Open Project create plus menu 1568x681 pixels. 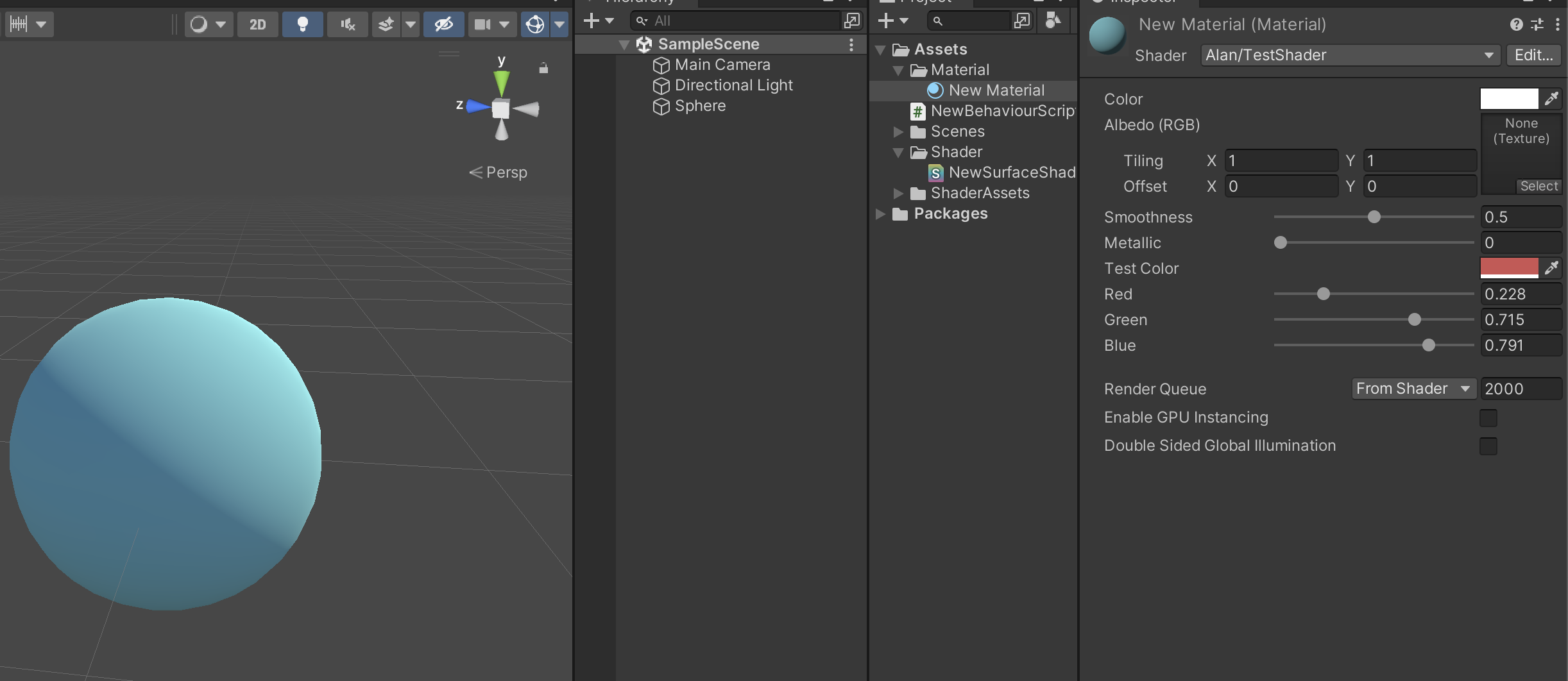coord(893,21)
